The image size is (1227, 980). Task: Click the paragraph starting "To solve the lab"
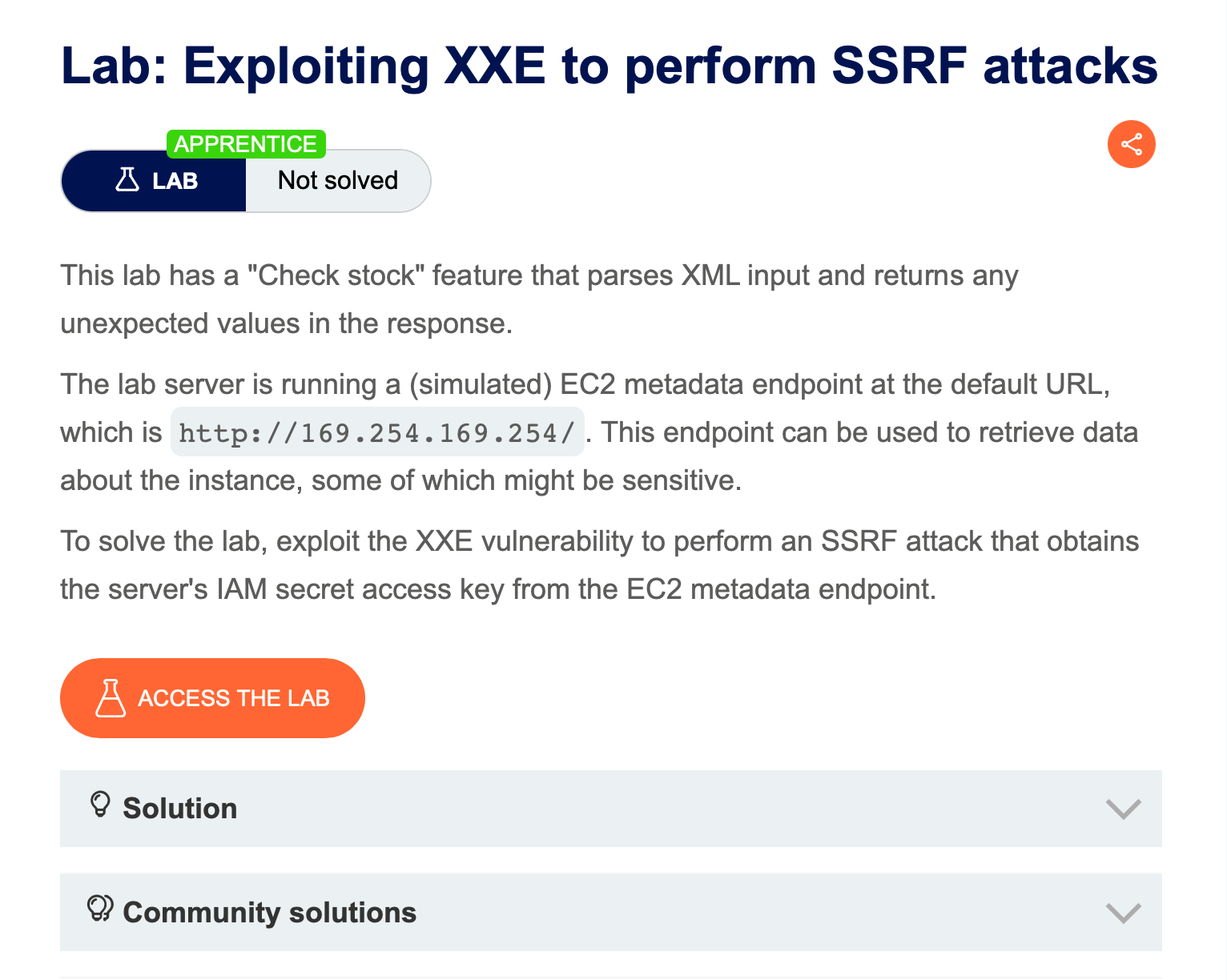tap(599, 542)
